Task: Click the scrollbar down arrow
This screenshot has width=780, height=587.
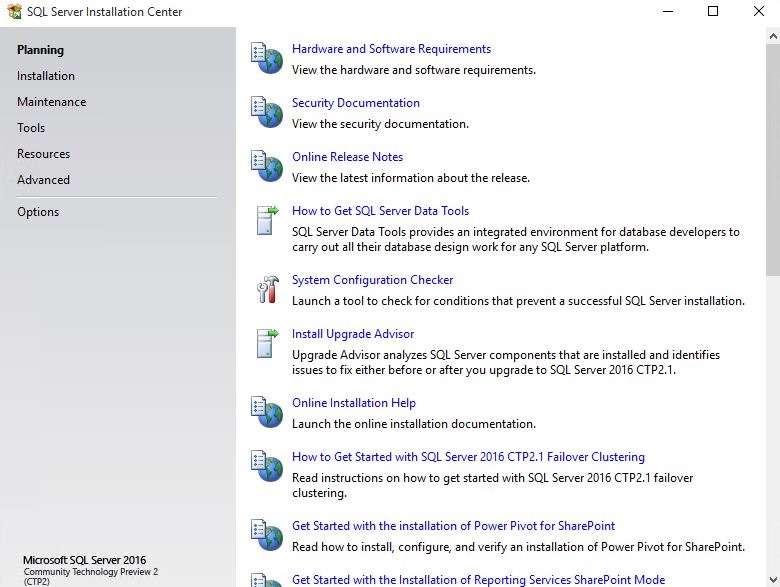Action: coord(773,580)
